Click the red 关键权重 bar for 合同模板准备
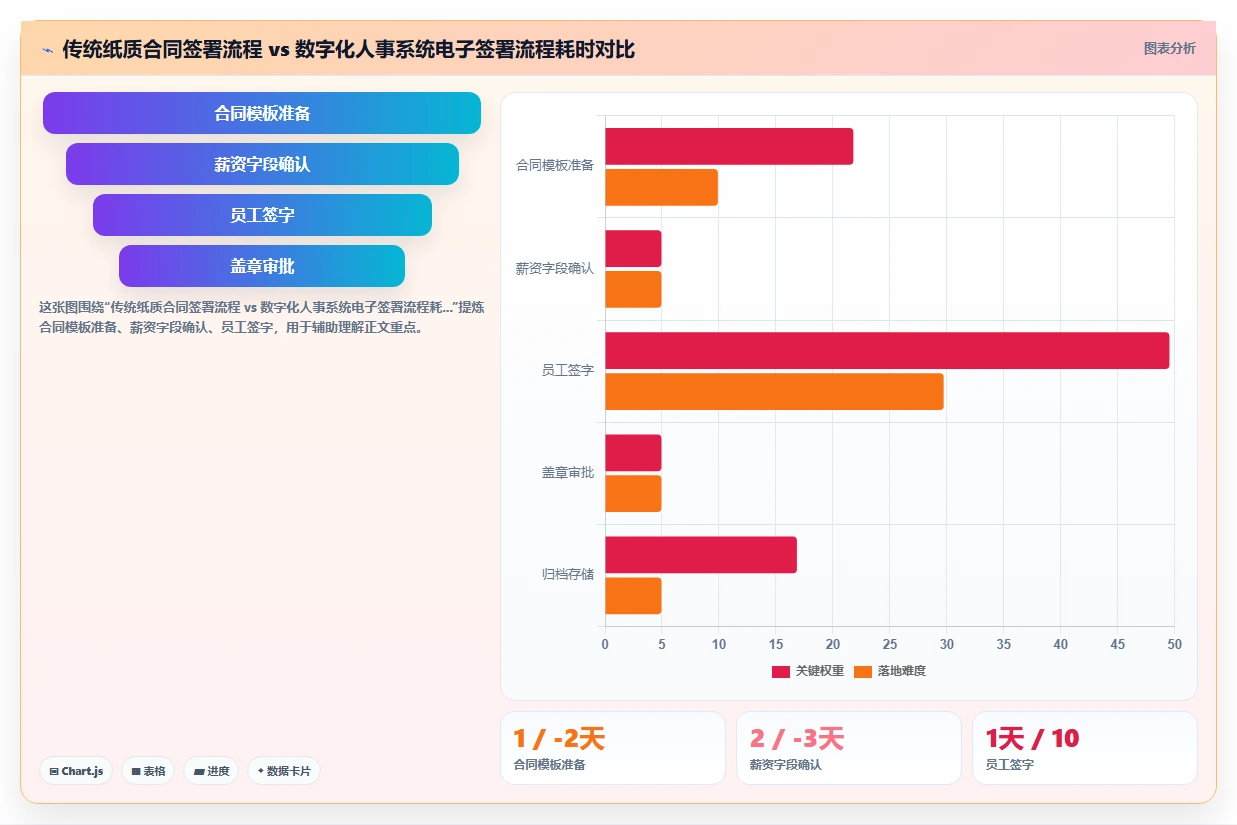 click(x=729, y=146)
